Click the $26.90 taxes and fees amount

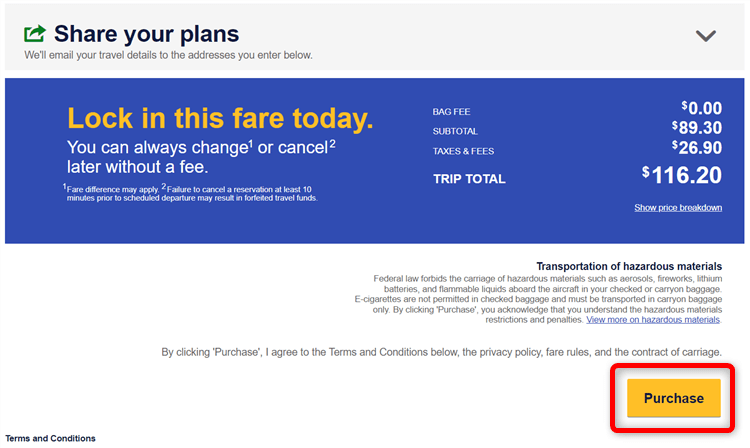tap(696, 148)
